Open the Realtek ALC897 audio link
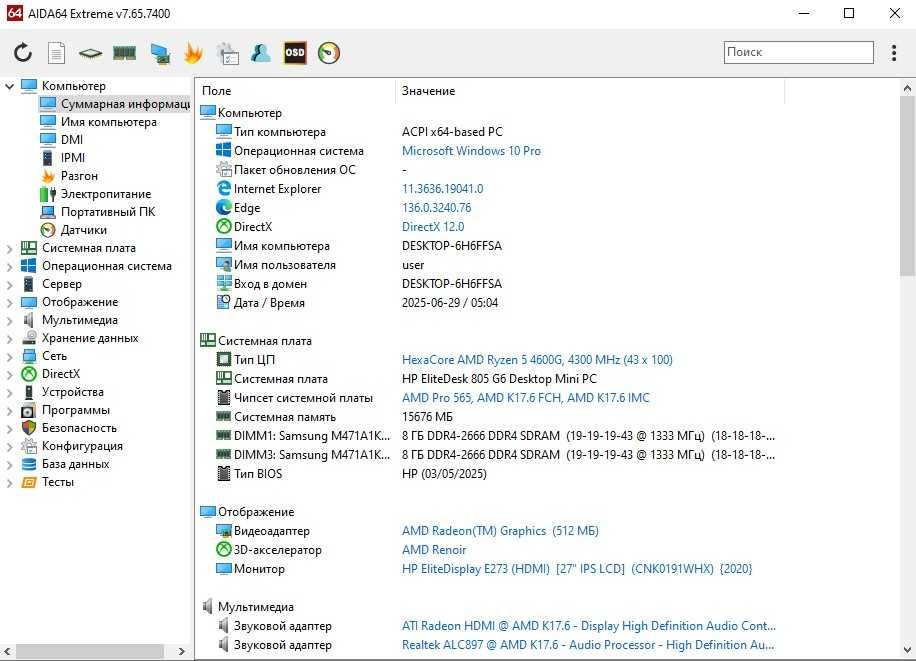The height and width of the screenshot is (661, 916). (x=588, y=645)
